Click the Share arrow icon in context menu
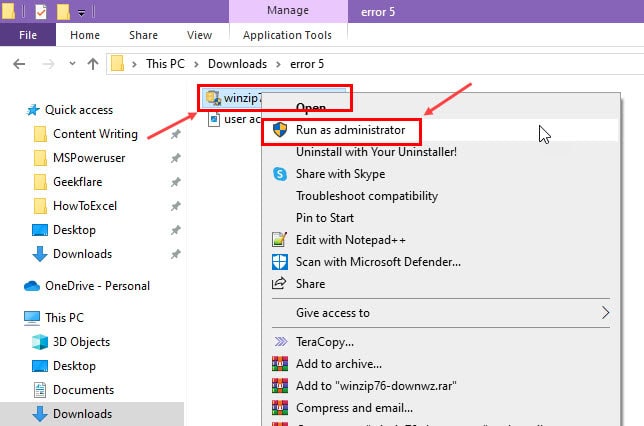The height and width of the screenshot is (426, 644). [279, 283]
